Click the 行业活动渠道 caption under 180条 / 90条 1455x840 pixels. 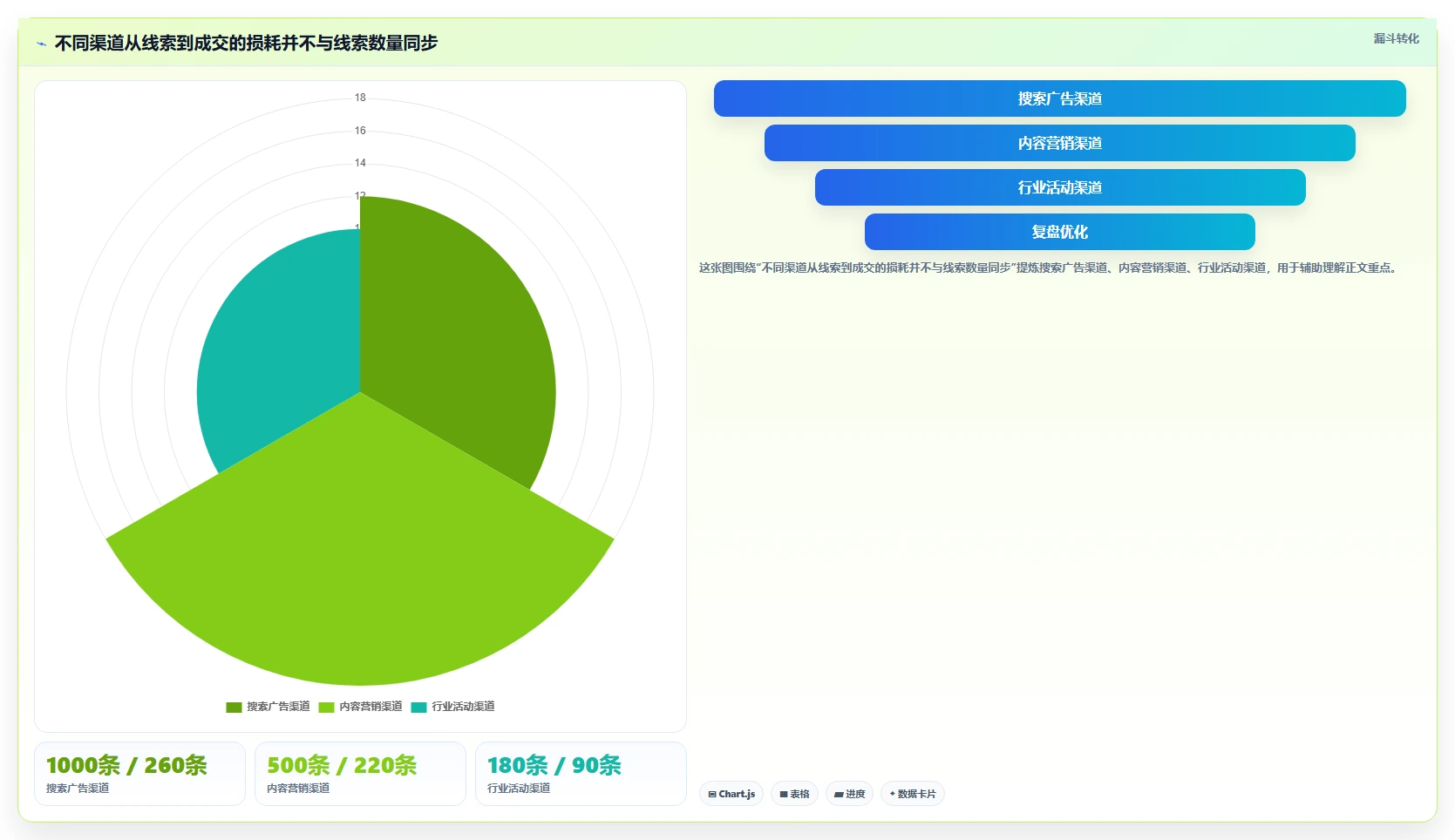click(x=519, y=788)
